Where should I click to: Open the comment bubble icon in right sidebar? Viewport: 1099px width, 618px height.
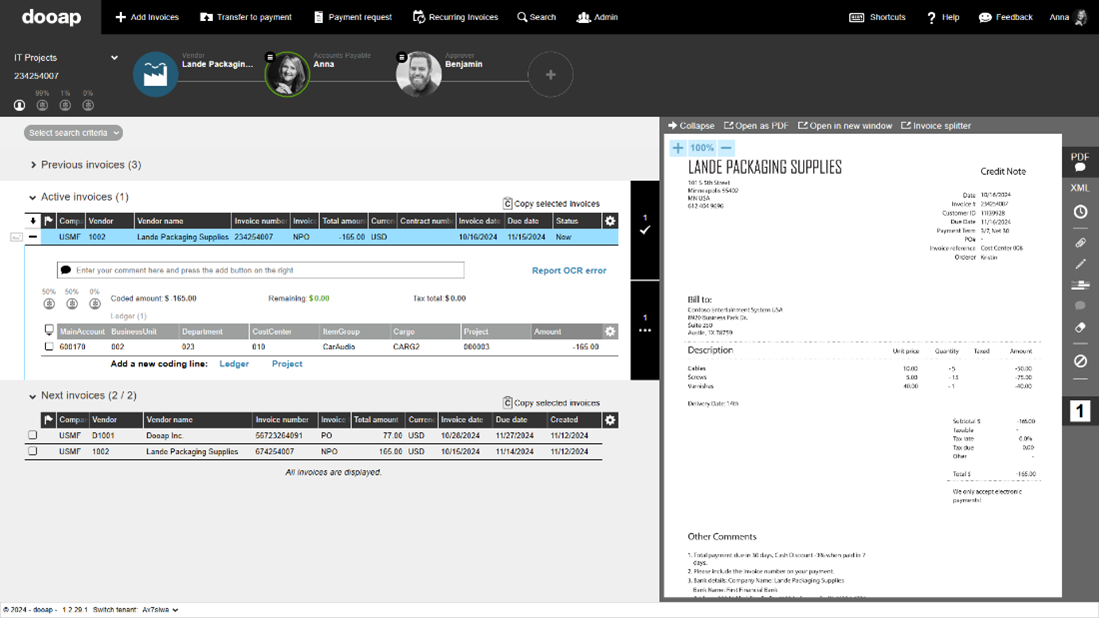(1081, 306)
